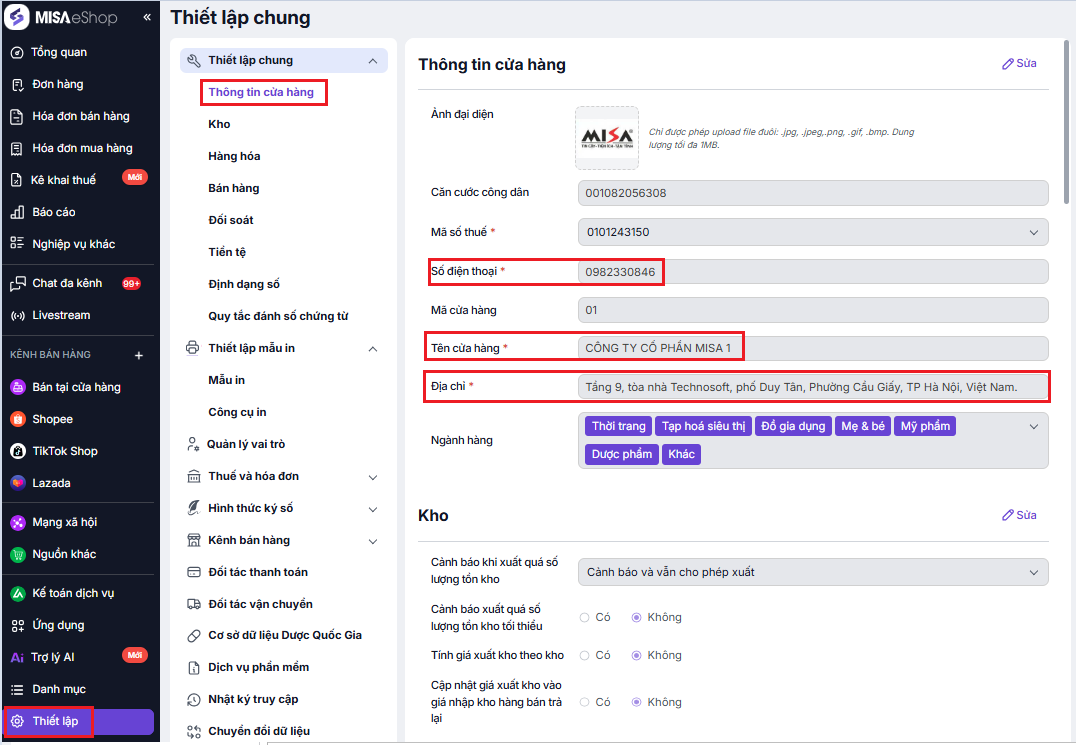
Task: Click the Danh mục list icon
Action: coord(17,689)
